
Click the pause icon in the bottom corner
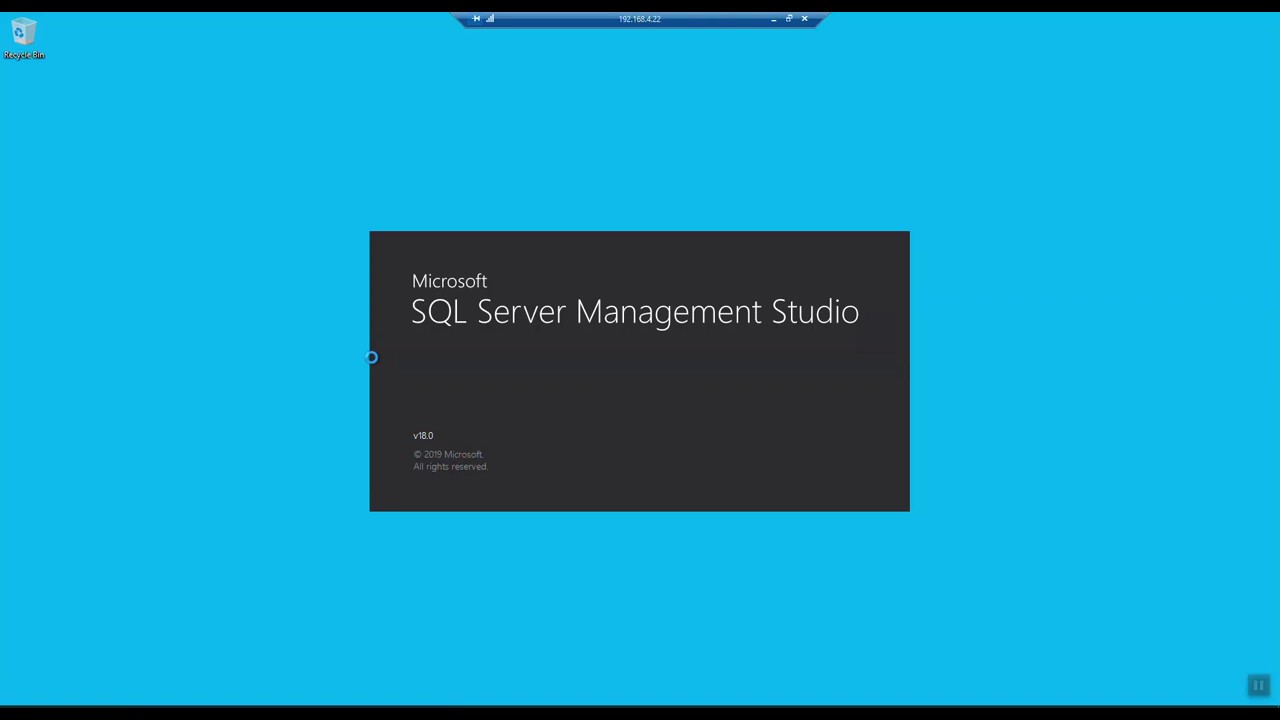point(1259,686)
